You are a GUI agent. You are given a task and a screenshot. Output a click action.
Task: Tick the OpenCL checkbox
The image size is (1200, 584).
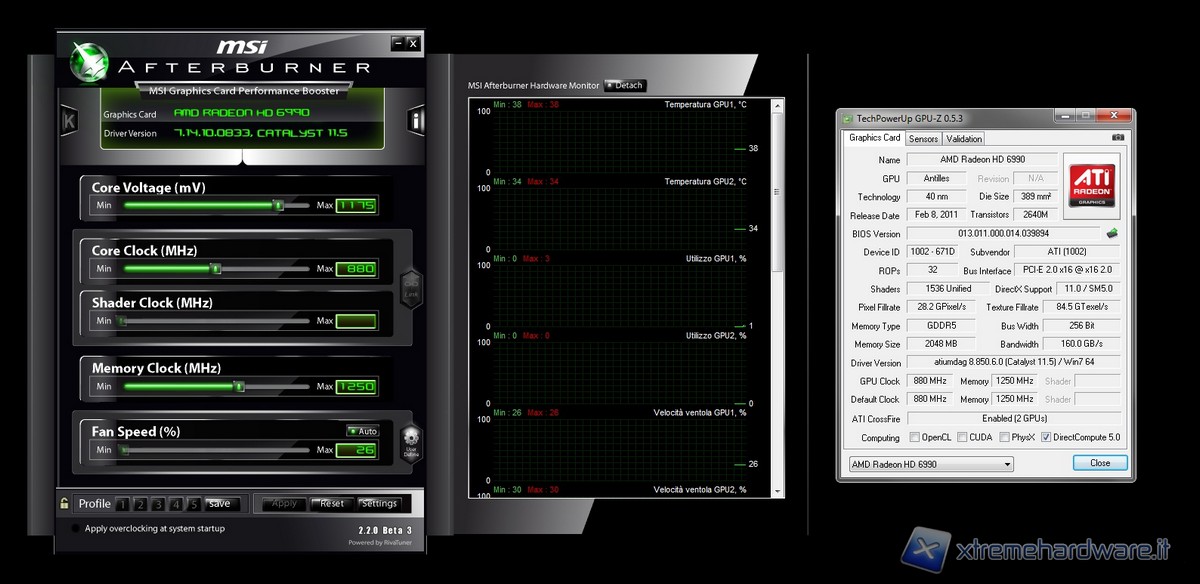point(914,437)
